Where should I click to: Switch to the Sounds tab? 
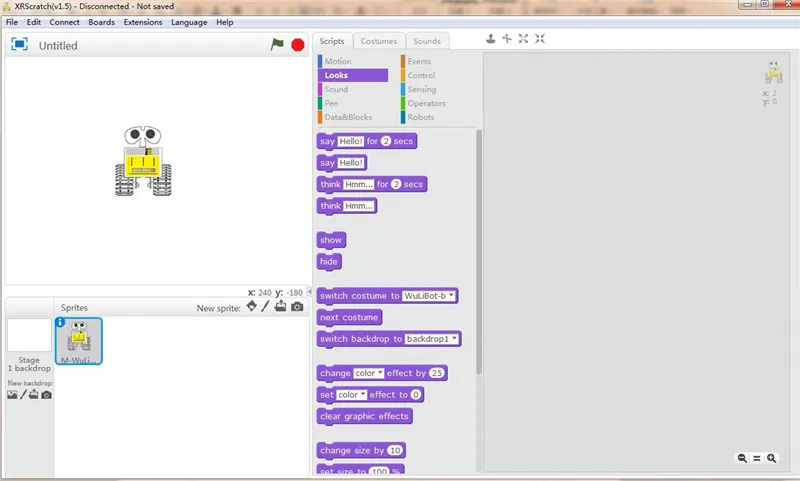427,41
